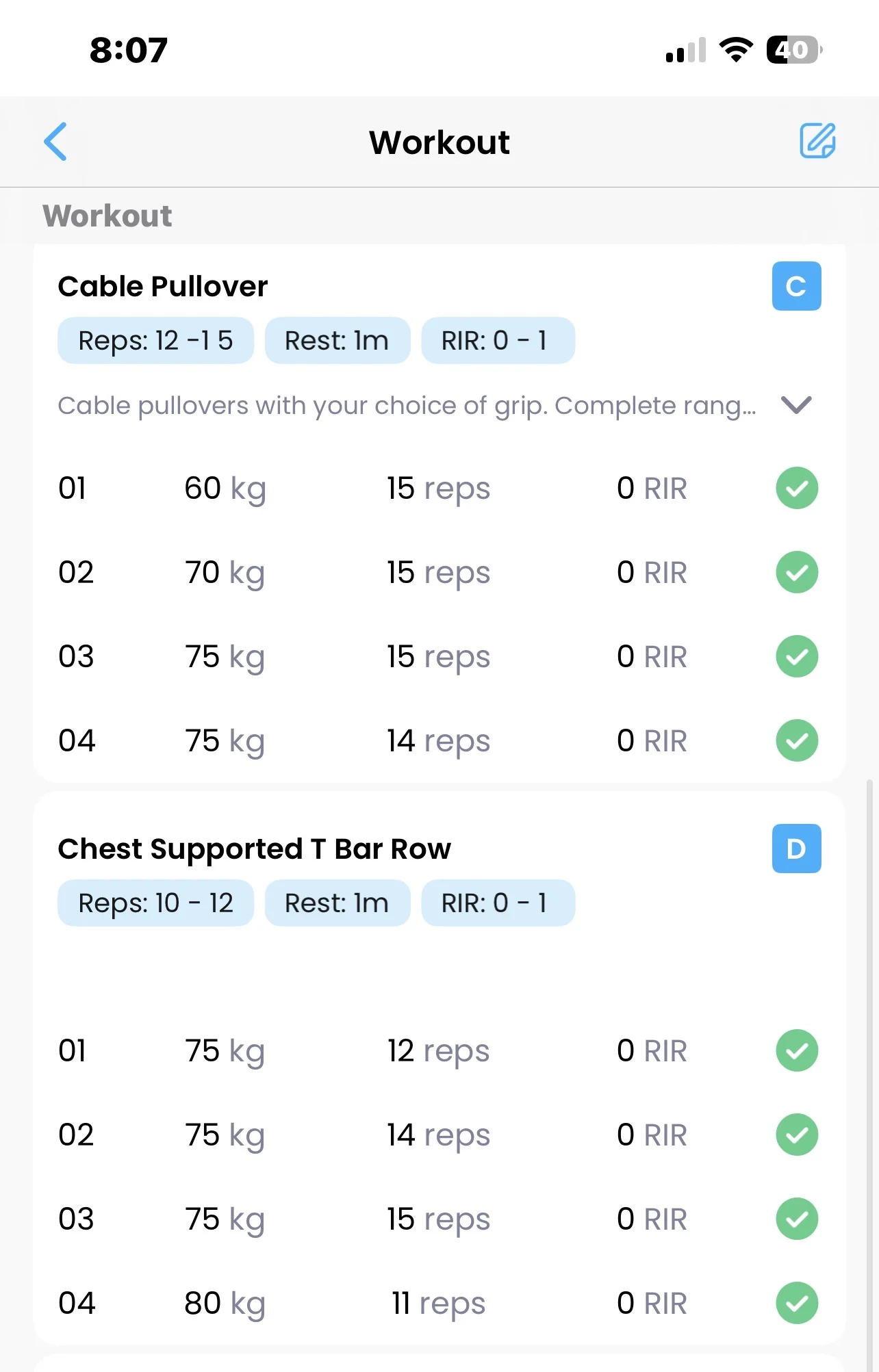This screenshot has height=1372, width=879.
Task: Tap the Reps: 12 -15 pill
Action: 155,340
